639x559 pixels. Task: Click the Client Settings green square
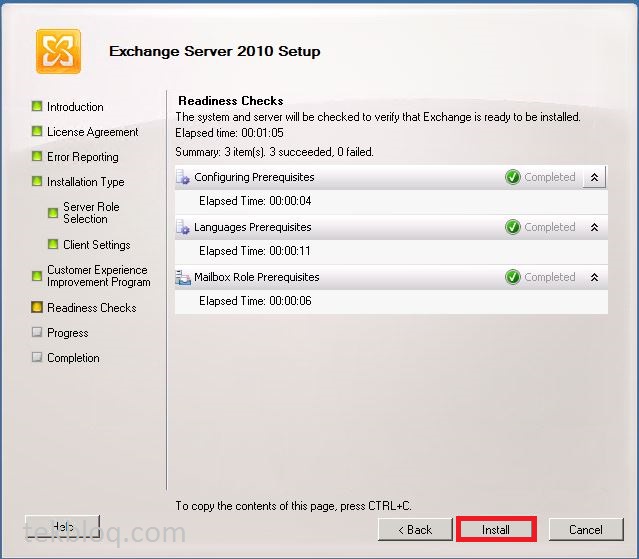coord(53,244)
